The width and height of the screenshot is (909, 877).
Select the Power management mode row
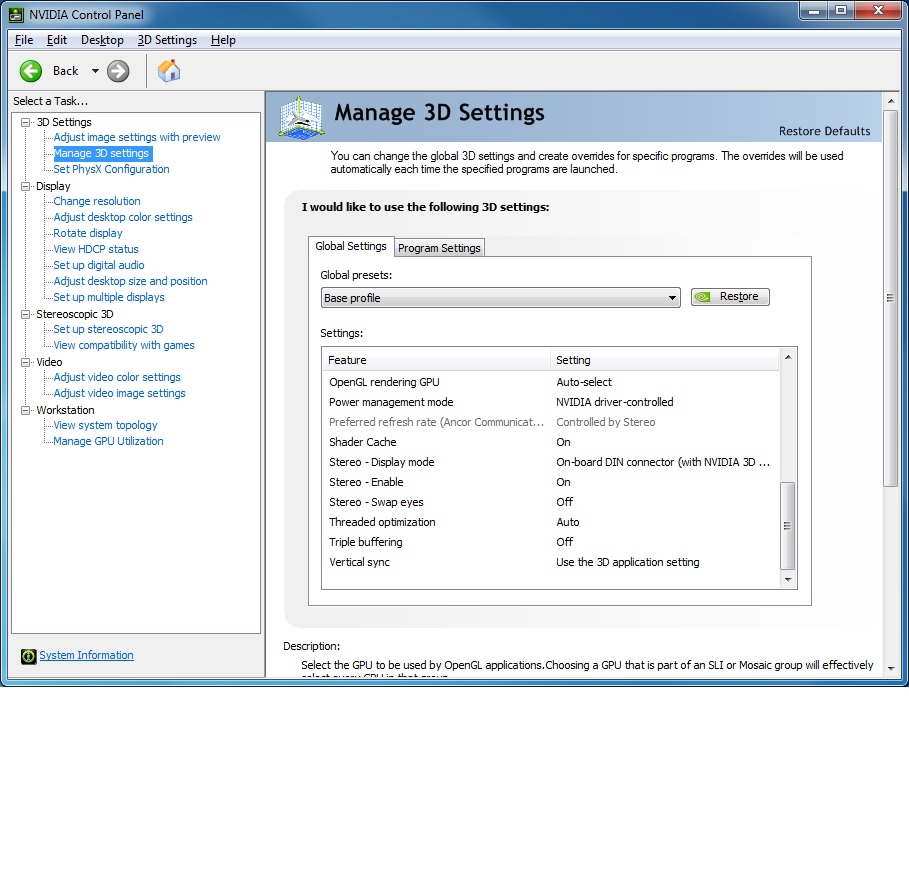[x=551, y=402]
